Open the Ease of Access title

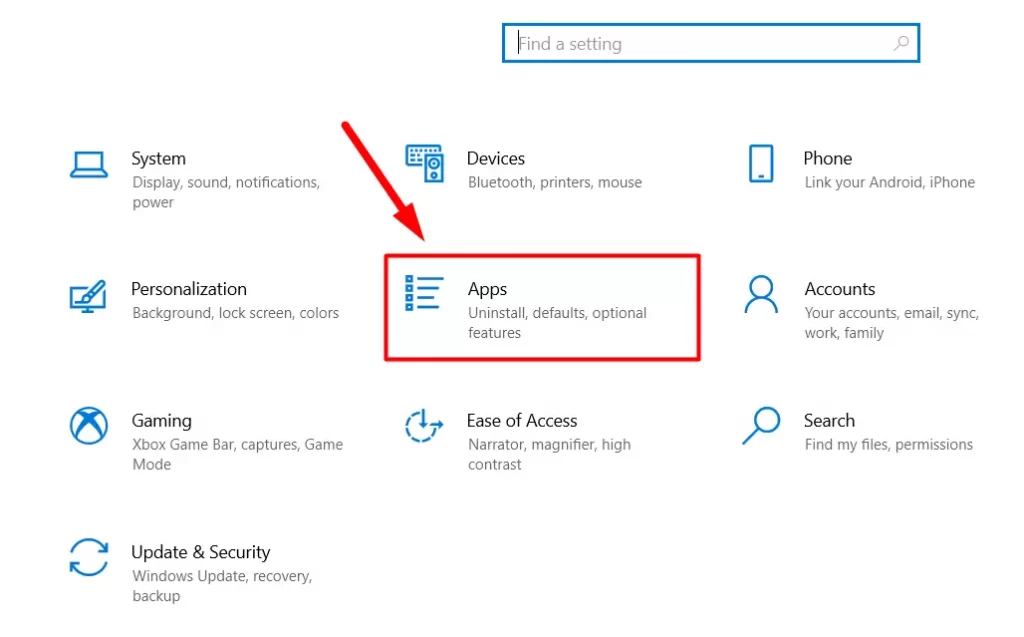522,421
